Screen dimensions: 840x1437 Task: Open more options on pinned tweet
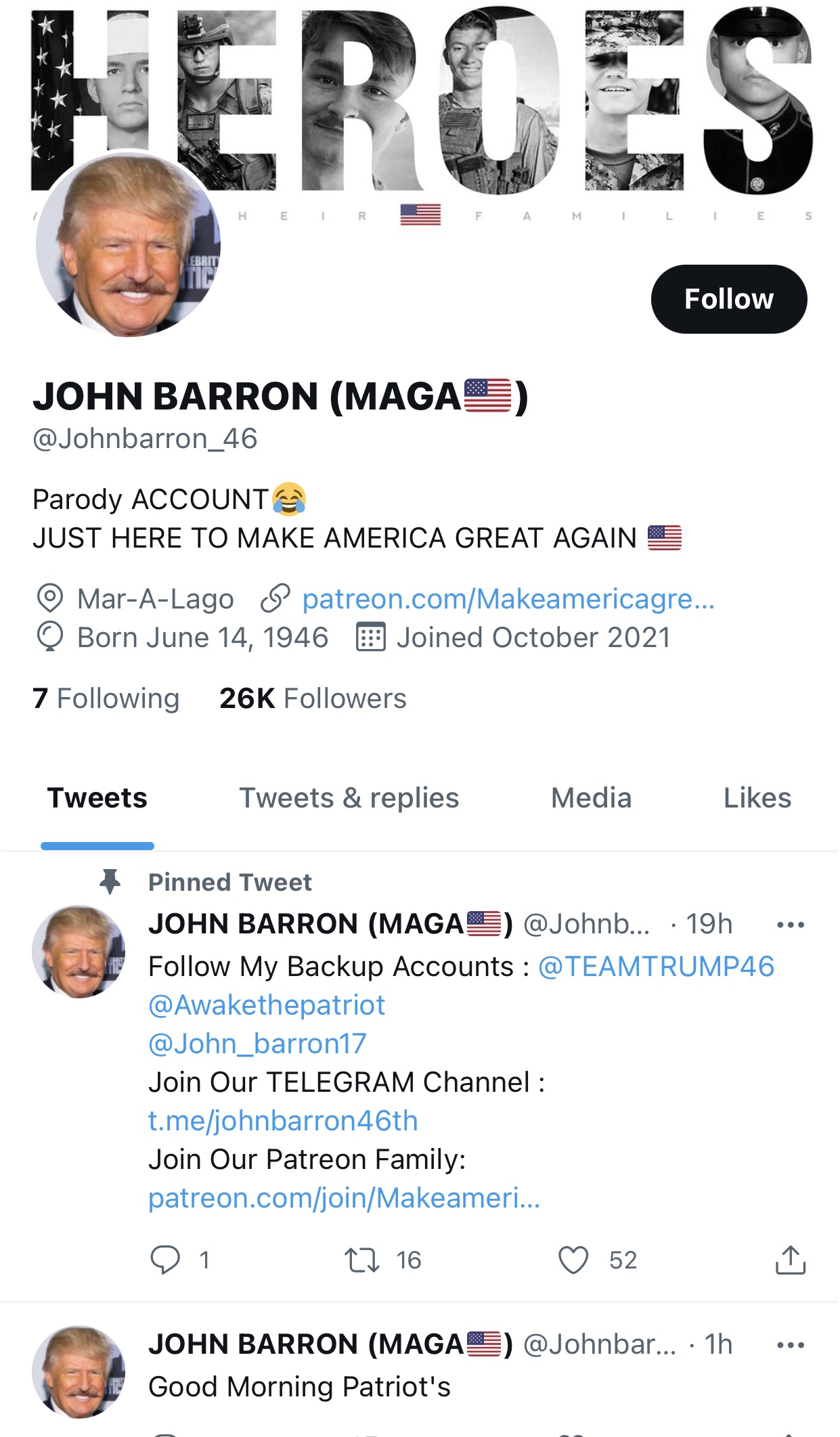coord(790,925)
